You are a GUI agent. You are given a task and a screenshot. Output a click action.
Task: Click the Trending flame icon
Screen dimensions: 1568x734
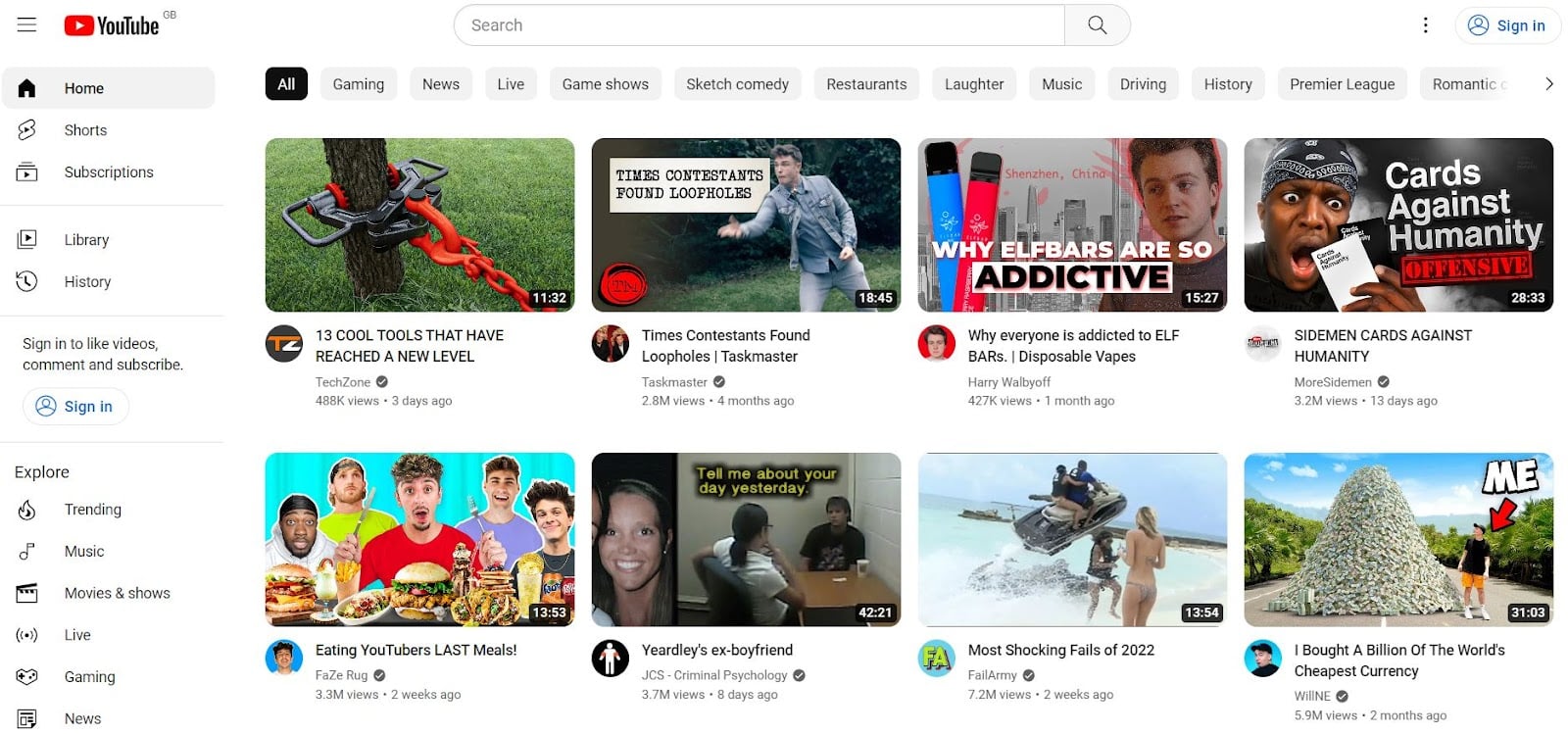[26, 510]
